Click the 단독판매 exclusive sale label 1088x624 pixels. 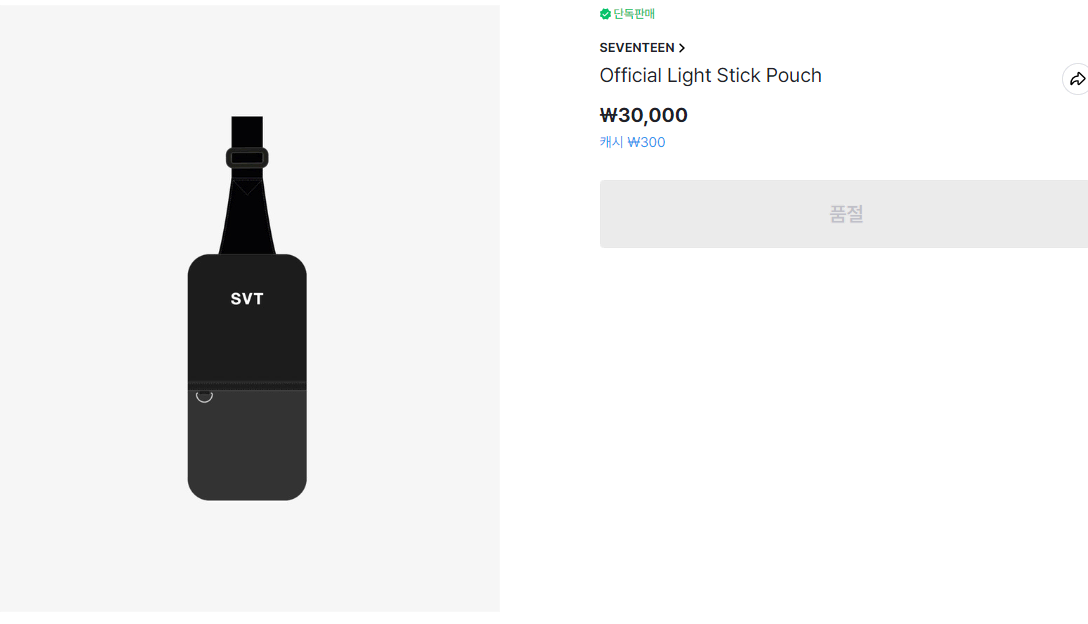coord(634,14)
